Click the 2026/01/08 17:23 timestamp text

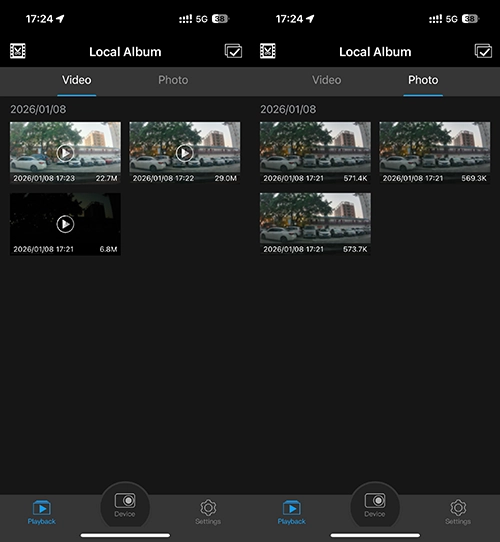point(44,178)
